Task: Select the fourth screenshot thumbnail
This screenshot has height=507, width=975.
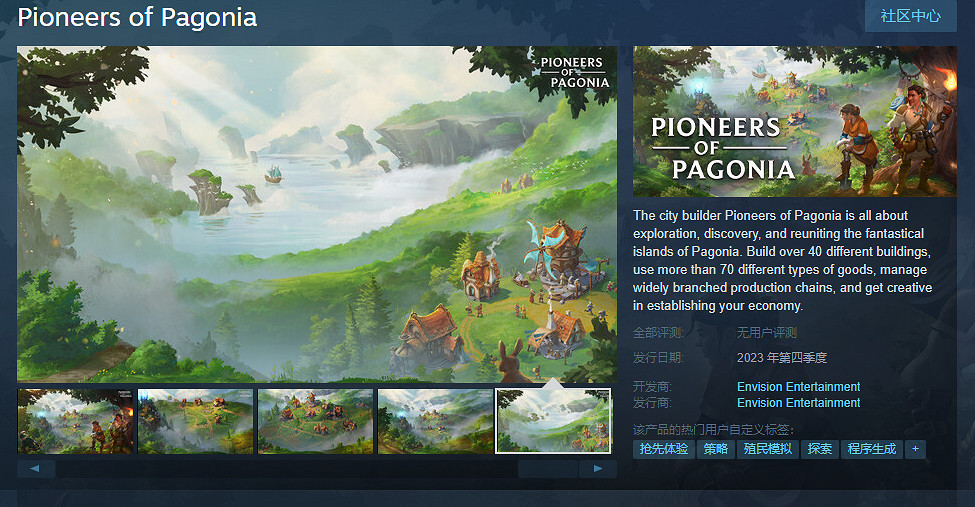Action: (x=435, y=421)
